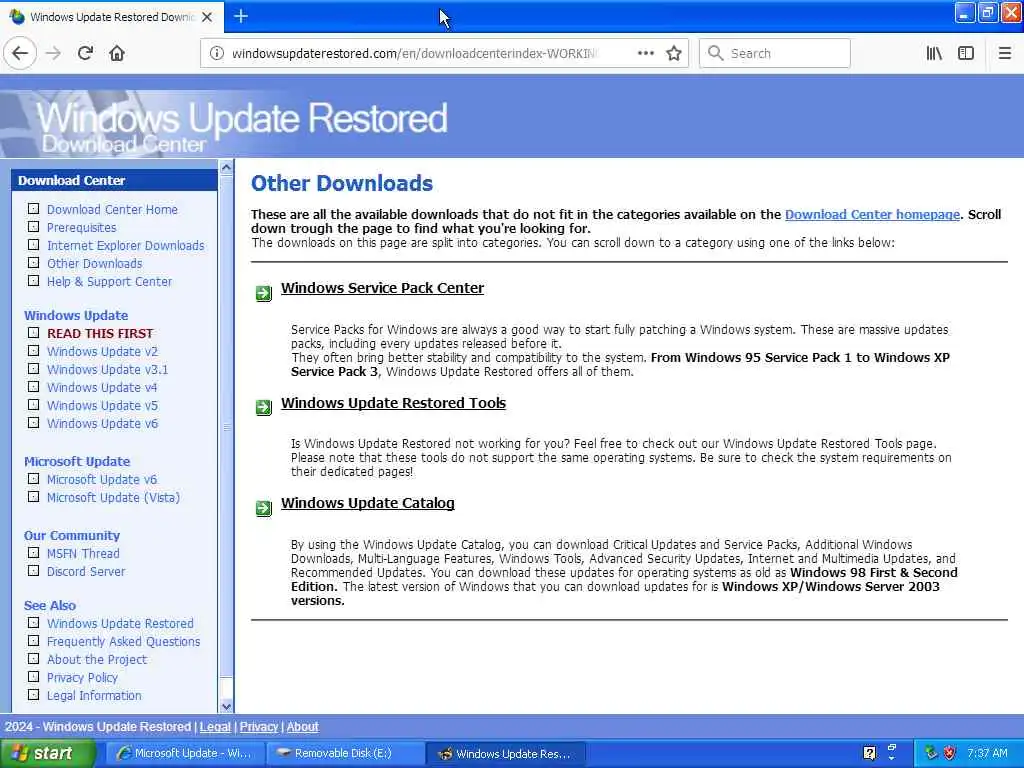Bookmark this page with the star
Image resolution: width=1024 pixels, height=768 pixels.
(x=673, y=53)
